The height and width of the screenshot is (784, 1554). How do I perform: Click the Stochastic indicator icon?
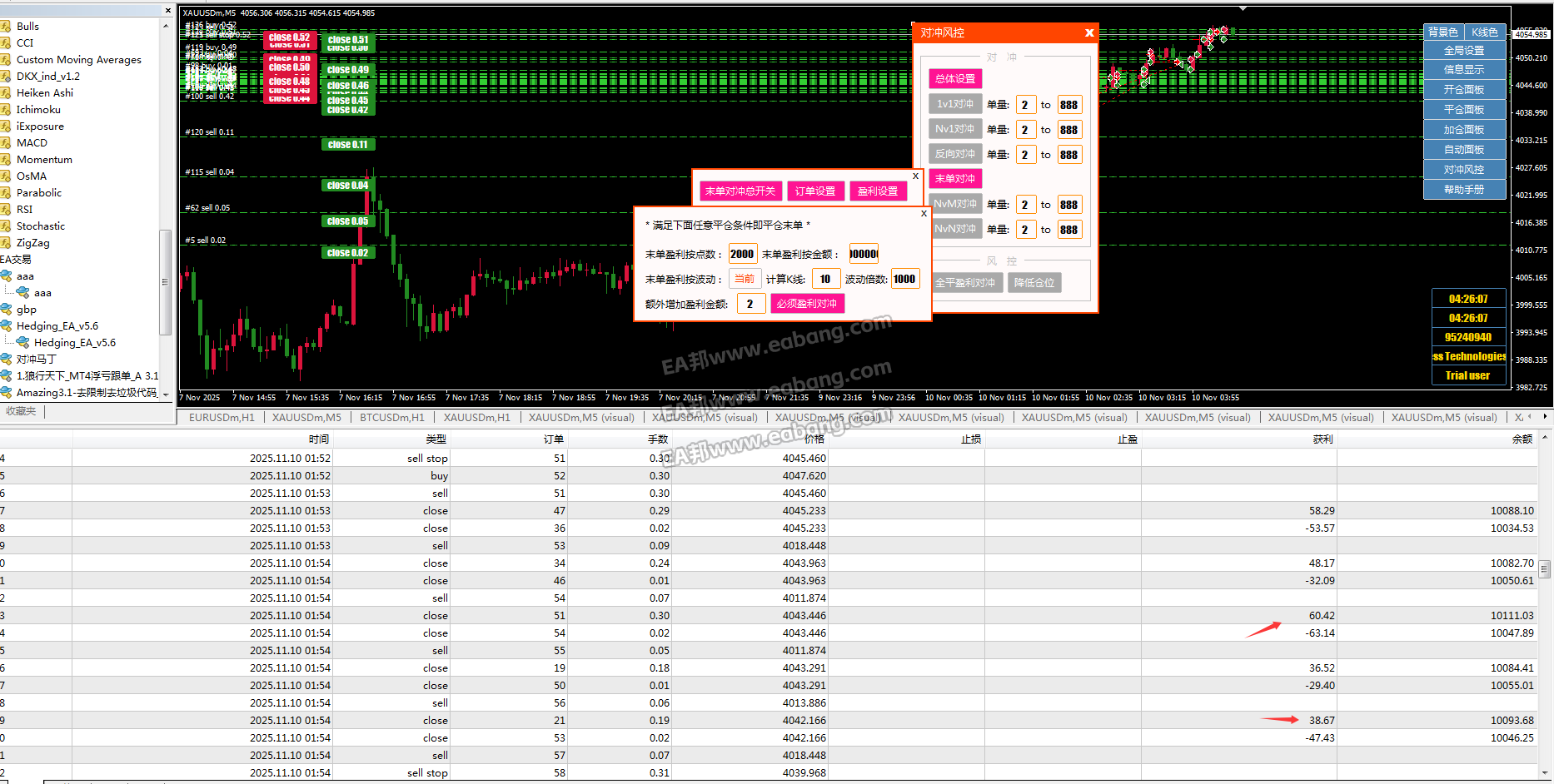[6, 226]
